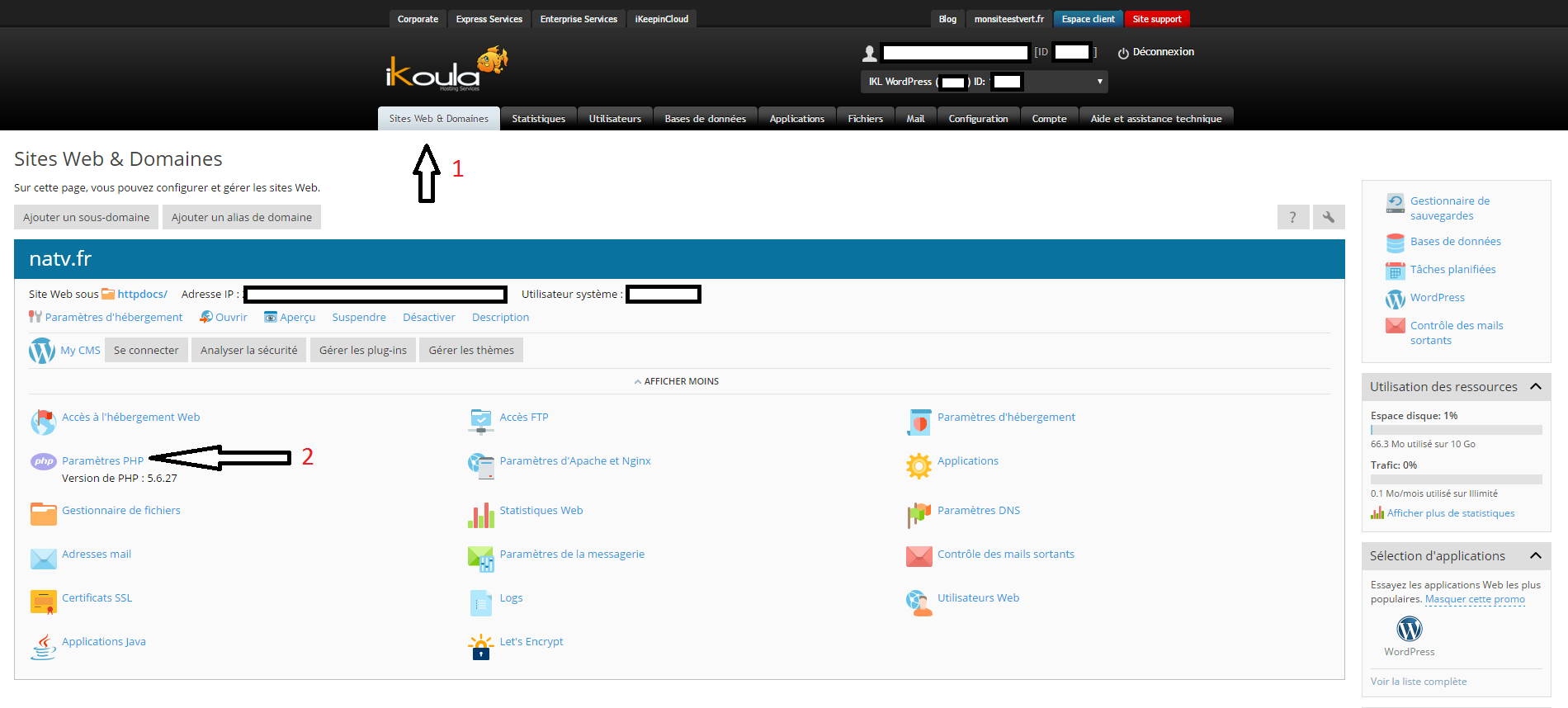Click the wrench settings icon button
This screenshot has height=708, width=1568.
click(1329, 217)
